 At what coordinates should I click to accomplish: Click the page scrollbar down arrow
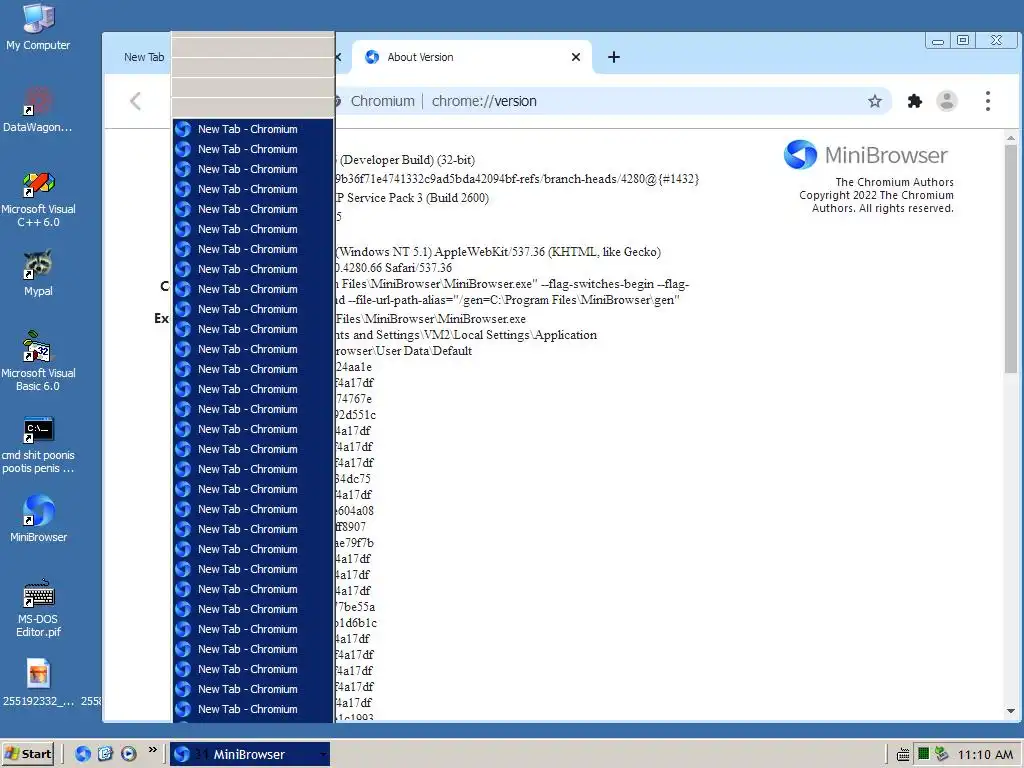1010,711
